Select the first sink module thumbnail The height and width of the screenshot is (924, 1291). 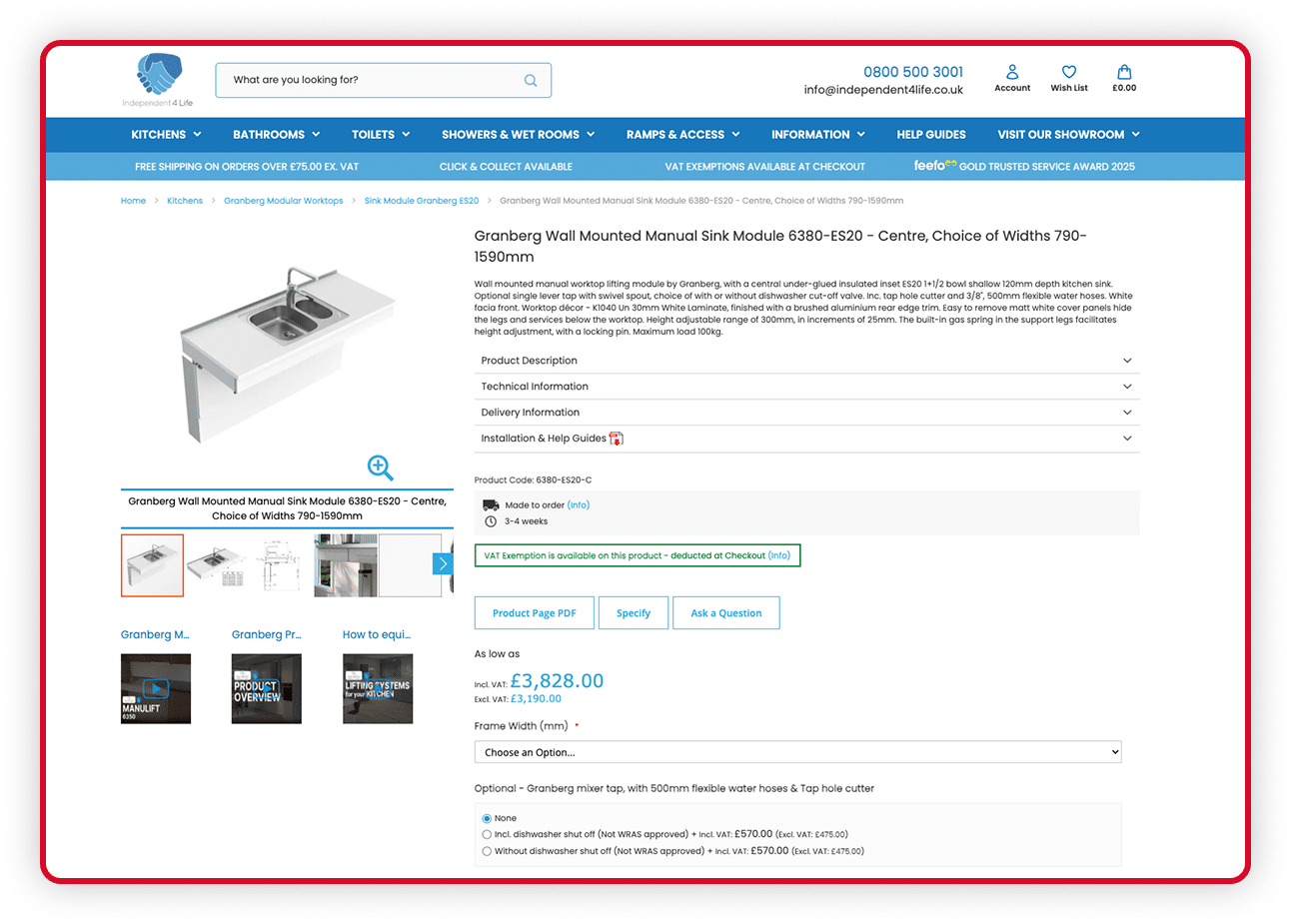[153, 565]
